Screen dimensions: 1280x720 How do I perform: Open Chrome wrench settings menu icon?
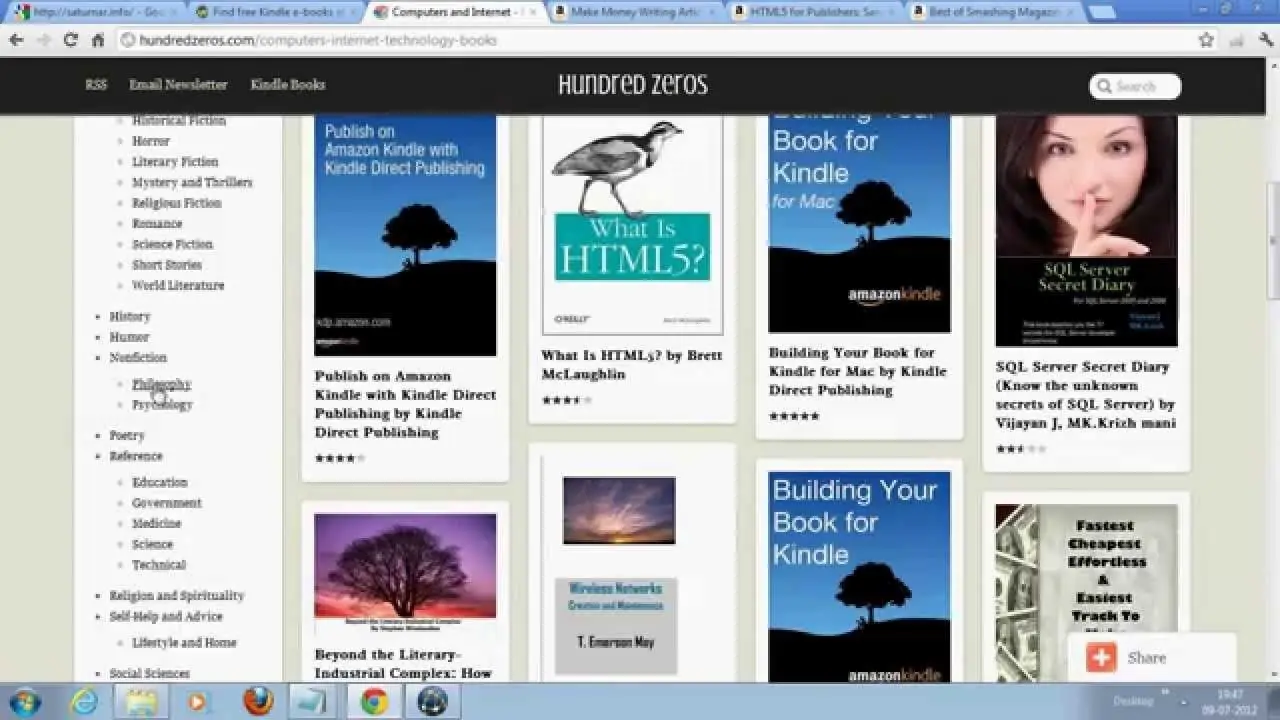[x=1266, y=40]
